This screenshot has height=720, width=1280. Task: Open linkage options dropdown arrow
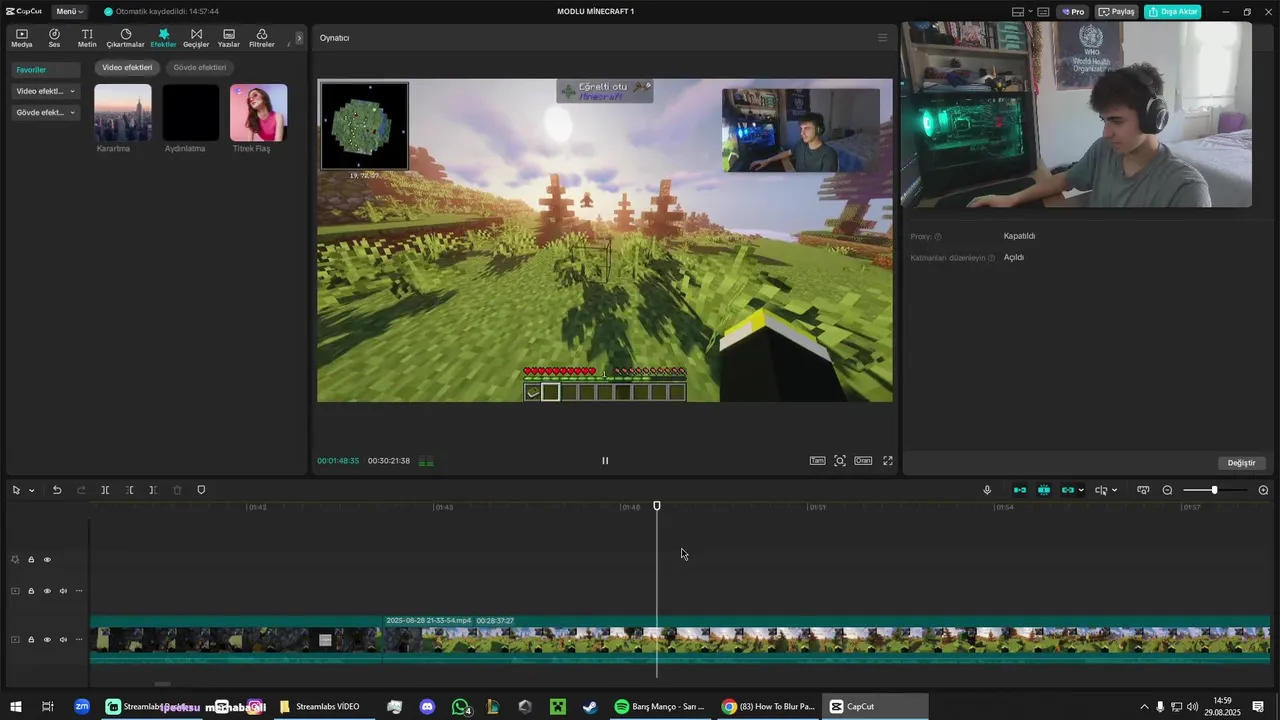pos(1081,491)
